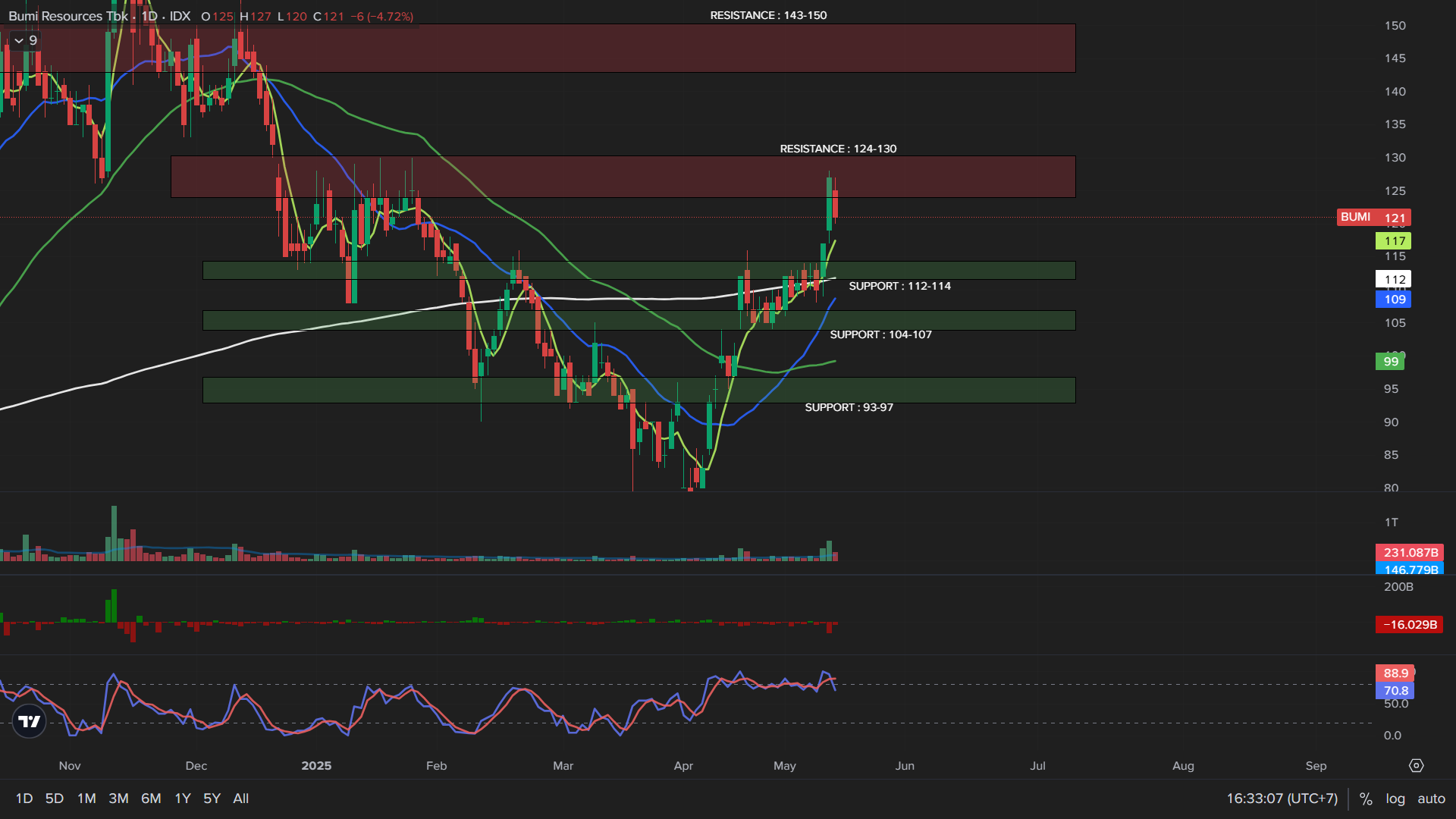Screen dimensions: 1456x819
Task: Select the 1D time range
Action: coord(24,799)
